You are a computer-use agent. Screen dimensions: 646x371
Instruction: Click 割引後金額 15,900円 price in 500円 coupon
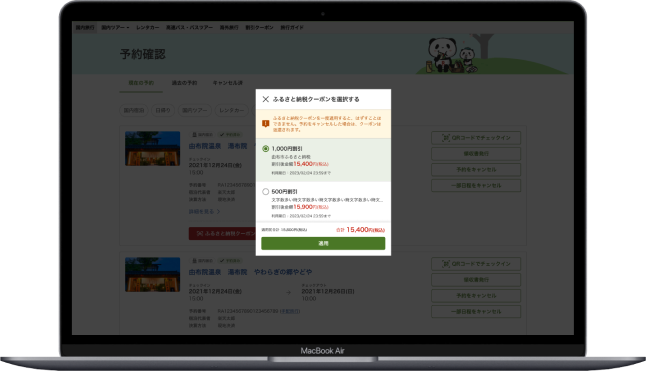point(300,207)
